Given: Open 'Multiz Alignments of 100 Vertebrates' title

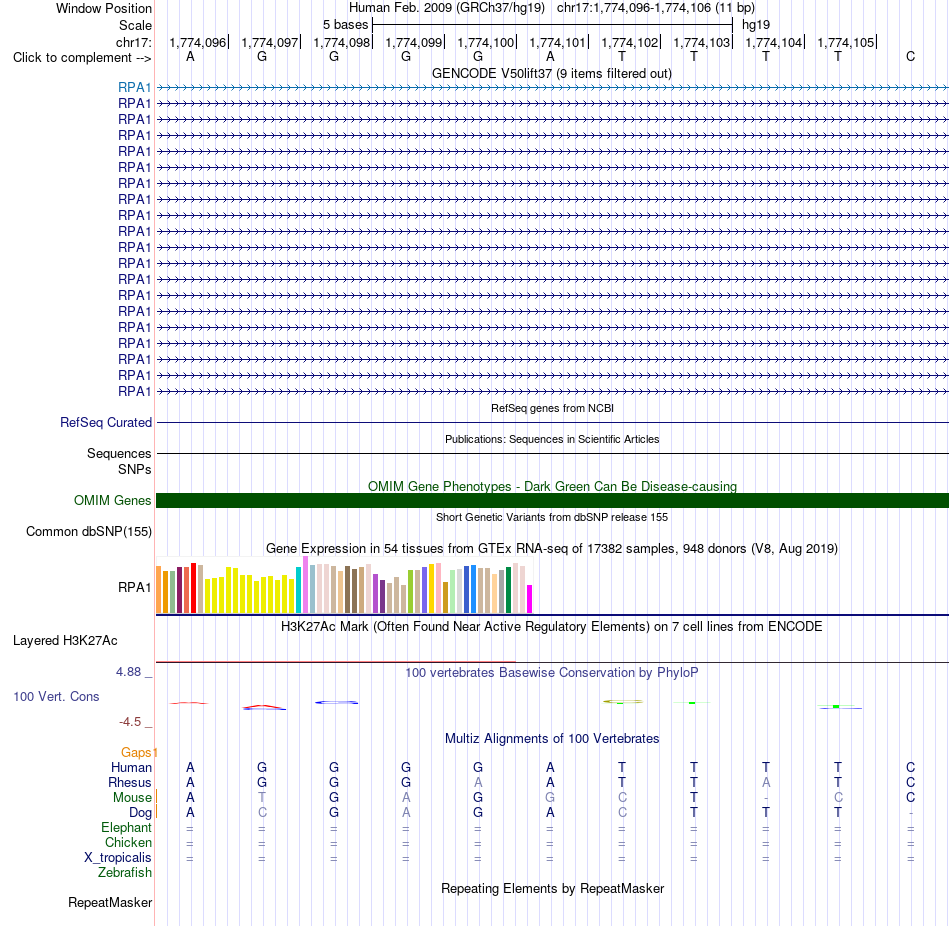Looking at the screenshot, I should (552, 739).
